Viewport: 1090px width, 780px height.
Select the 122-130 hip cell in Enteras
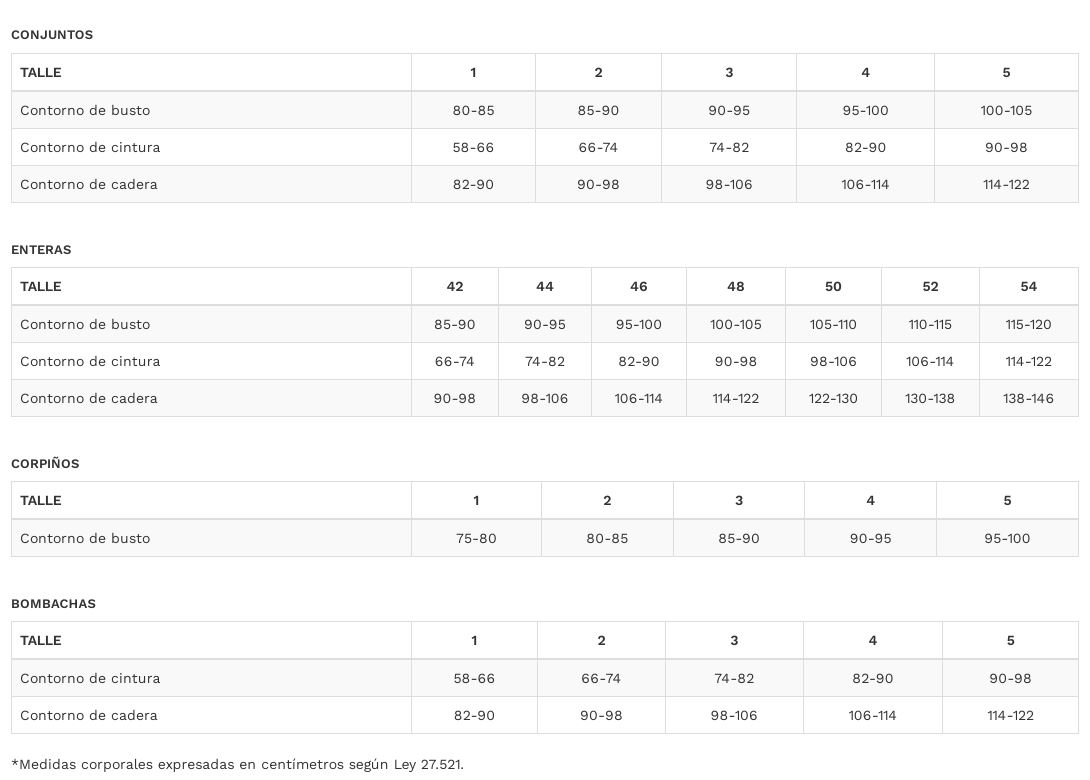pos(833,399)
